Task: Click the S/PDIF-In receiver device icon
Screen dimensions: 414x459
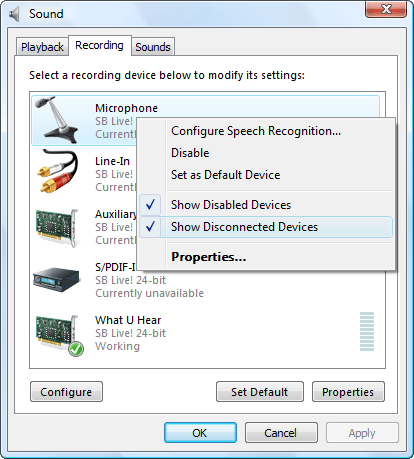Action: (x=57, y=279)
